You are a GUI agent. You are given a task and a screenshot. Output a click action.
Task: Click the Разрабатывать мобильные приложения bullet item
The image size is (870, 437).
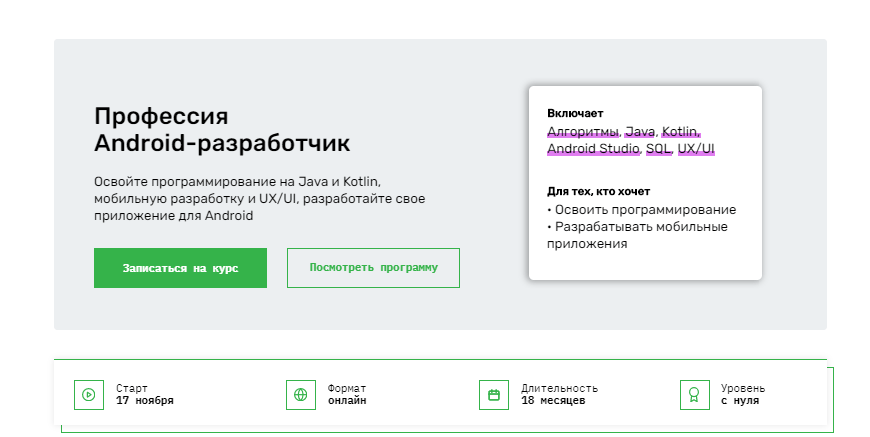point(637,235)
